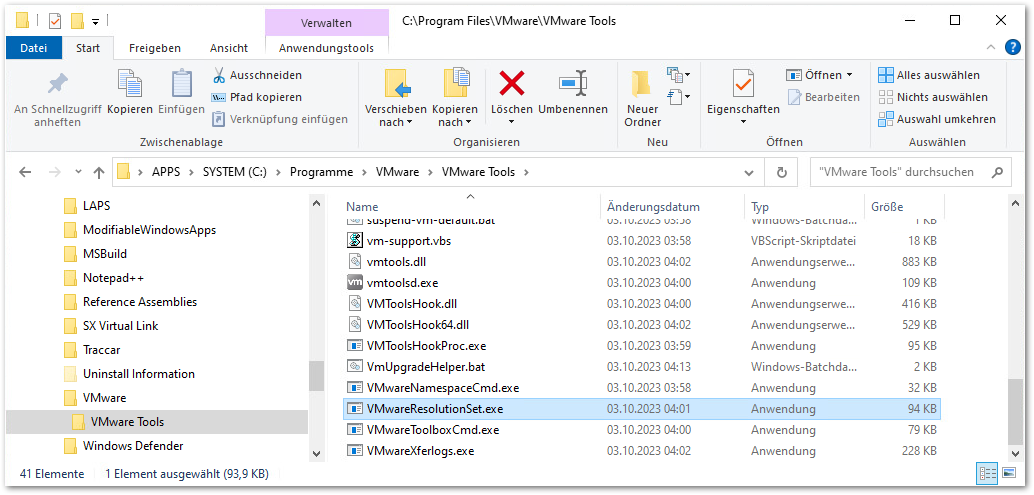Image resolution: width=1034 pixels, height=495 pixels.
Task: Copy path with Pfad kopieren
Action: [257, 97]
